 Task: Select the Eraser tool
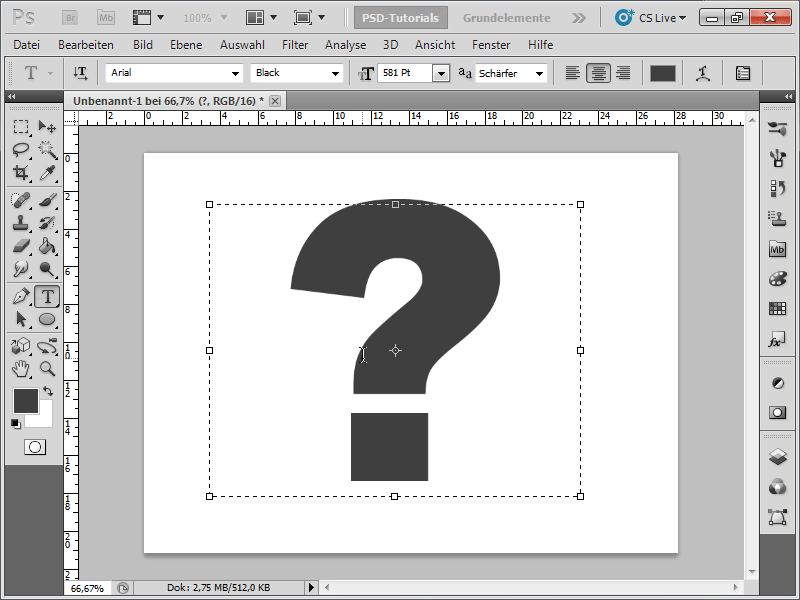coord(21,246)
